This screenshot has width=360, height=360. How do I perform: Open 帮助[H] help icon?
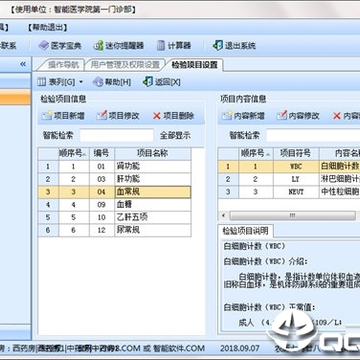coord(98,82)
